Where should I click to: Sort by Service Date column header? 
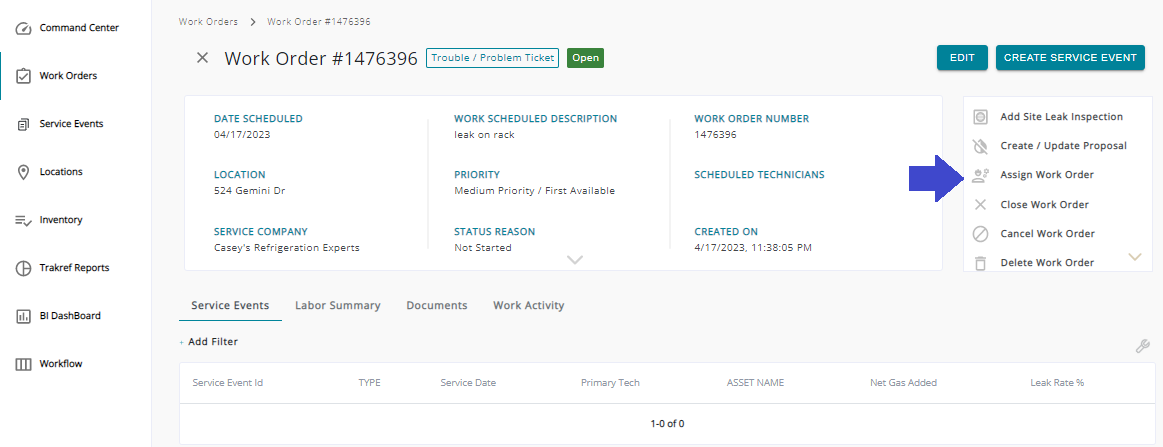click(x=468, y=383)
